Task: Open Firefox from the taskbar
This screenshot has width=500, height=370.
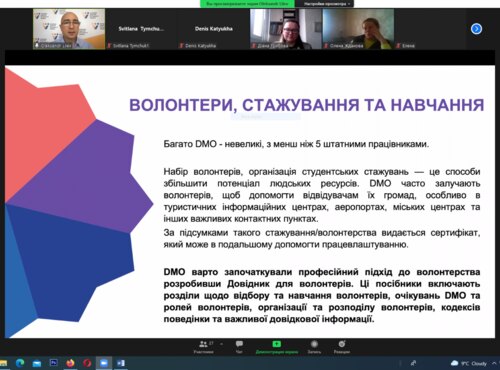Action: coord(70,363)
